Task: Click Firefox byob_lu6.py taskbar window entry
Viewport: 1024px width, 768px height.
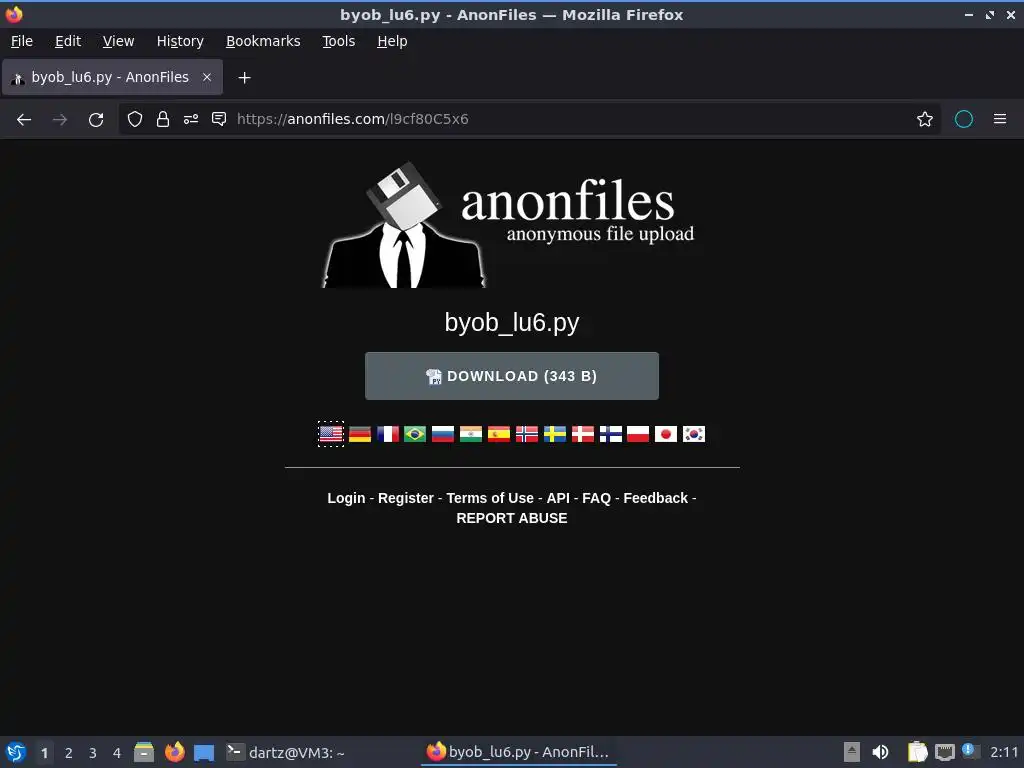Action: tap(518, 752)
